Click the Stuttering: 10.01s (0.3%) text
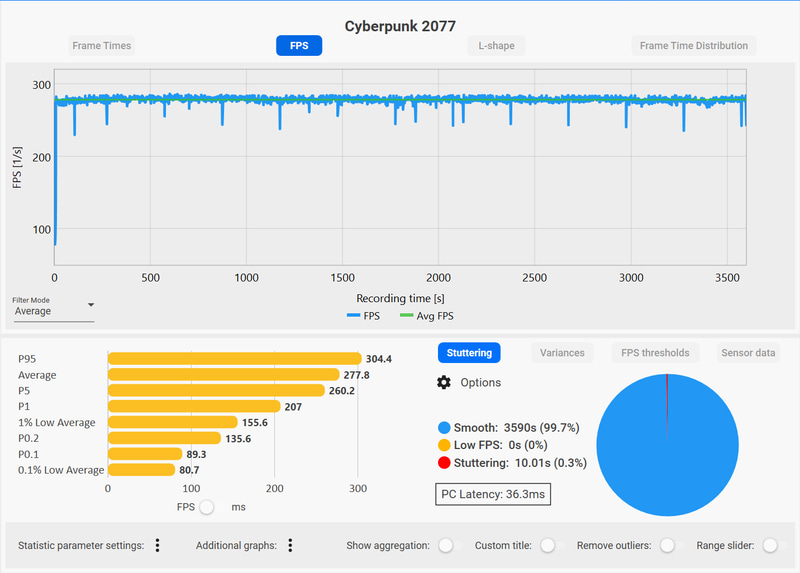 click(520, 463)
